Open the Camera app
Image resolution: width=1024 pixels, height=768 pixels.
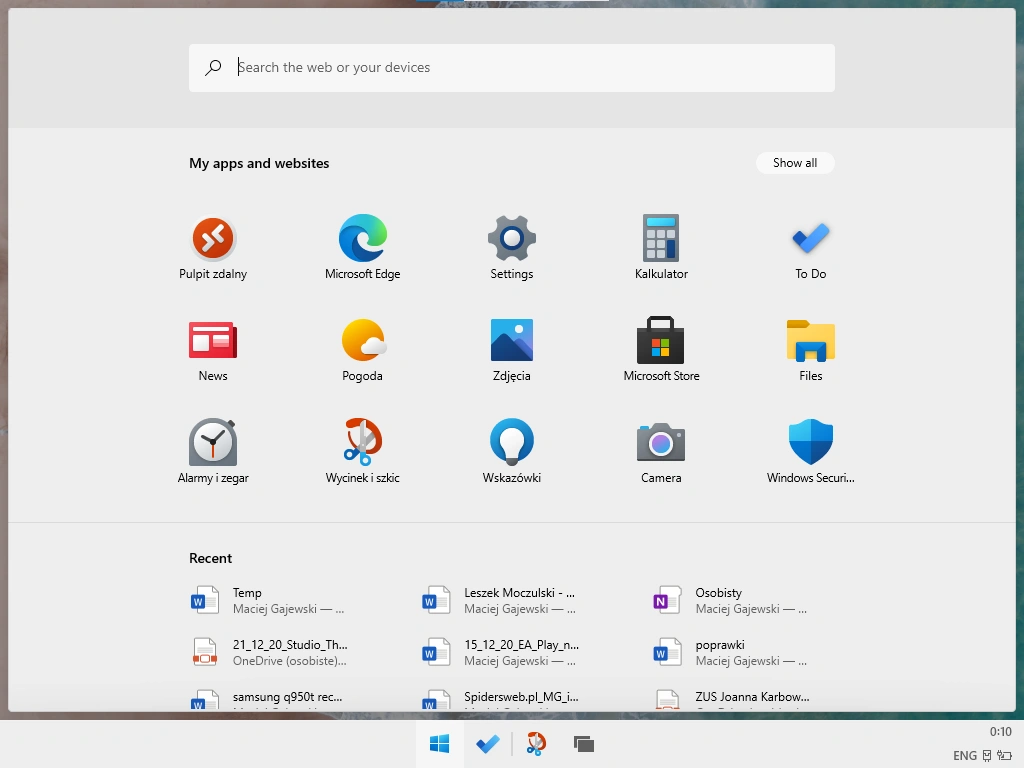tap(661, 452)
